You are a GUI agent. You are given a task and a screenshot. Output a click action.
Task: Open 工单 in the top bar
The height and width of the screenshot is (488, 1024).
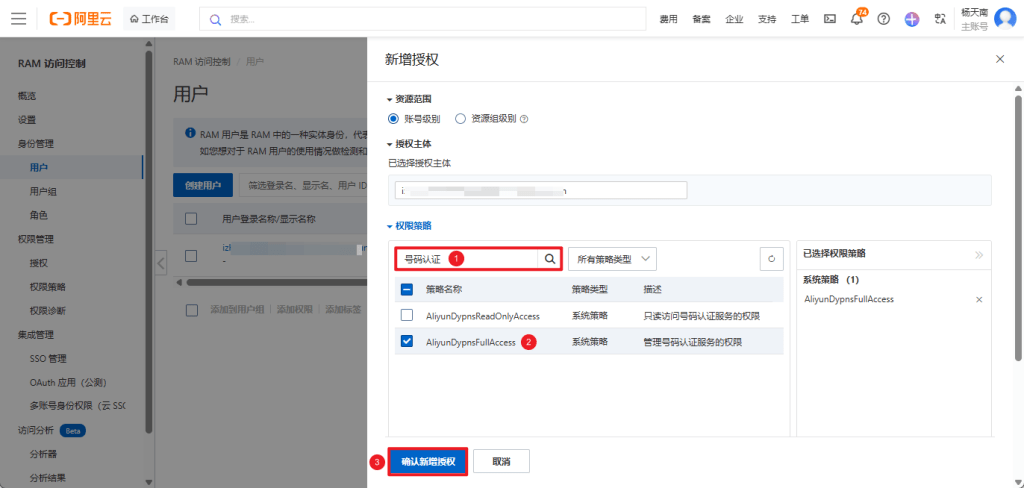pos(800,19)
